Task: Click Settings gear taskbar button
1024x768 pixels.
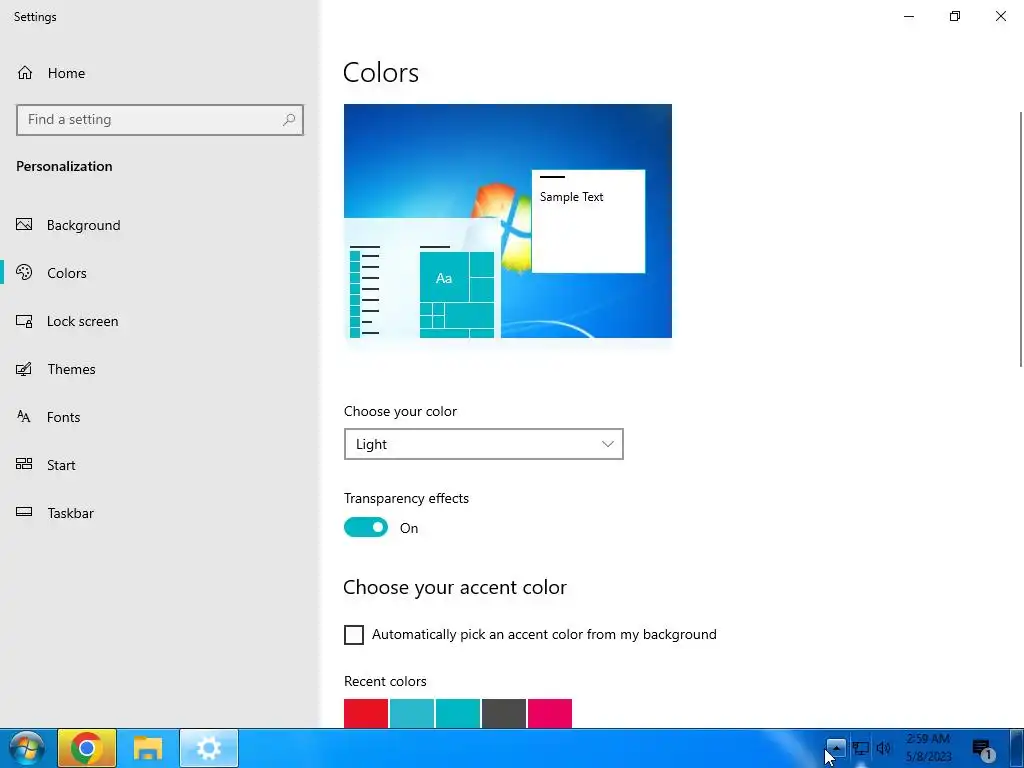Action: (209, 748)
